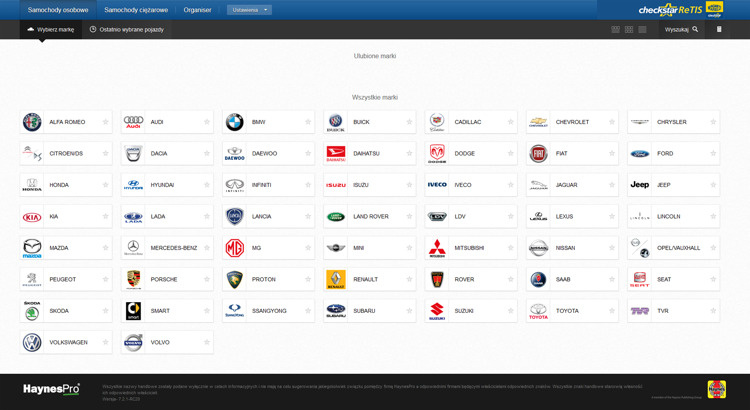Screen dimensions: 750x410
Task: Toggle favourite star for Ford
Action: [713, 154]
